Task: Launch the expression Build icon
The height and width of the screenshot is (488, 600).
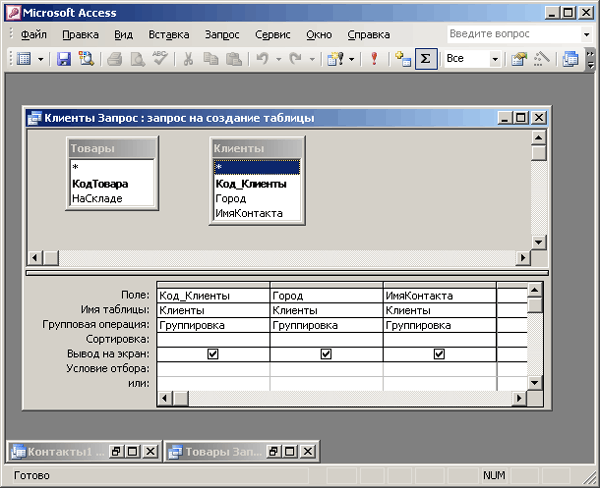Action: coord(542,59)
